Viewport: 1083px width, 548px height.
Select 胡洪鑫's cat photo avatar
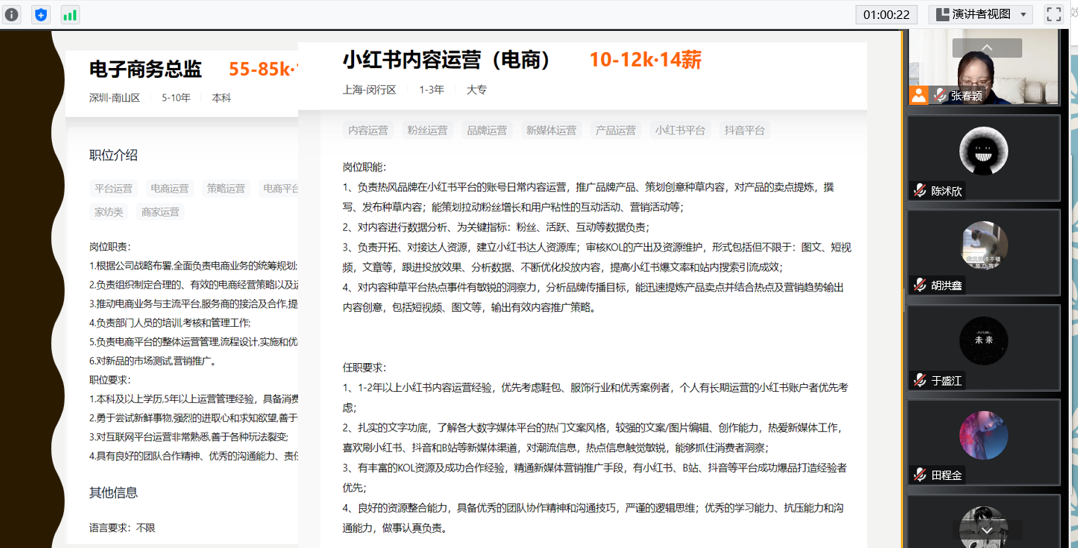pyautogui.click(x=984, y=245)
